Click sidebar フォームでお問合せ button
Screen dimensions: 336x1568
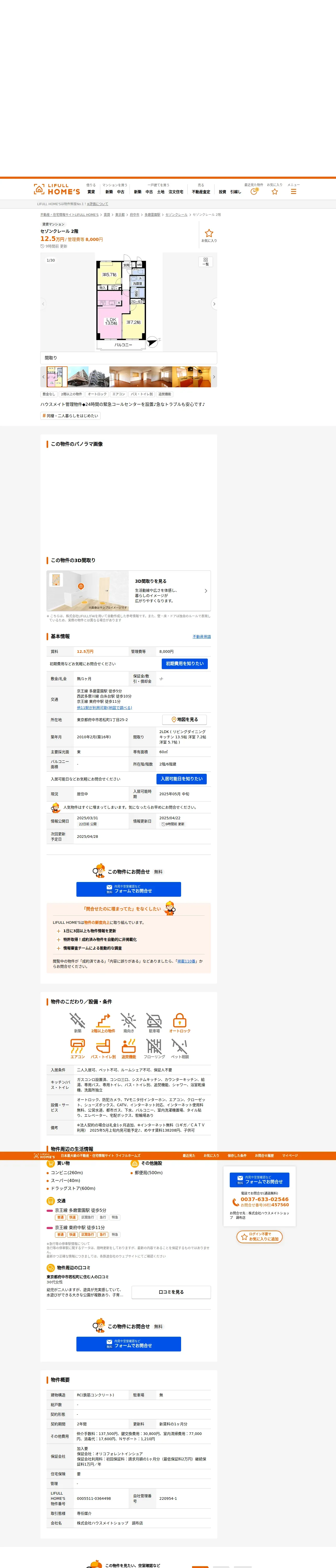(260, 1180)
